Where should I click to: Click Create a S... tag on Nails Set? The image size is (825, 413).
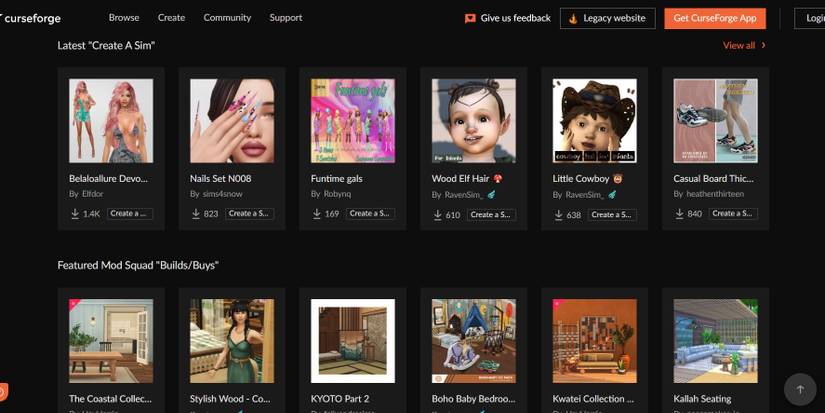point(249,213)
